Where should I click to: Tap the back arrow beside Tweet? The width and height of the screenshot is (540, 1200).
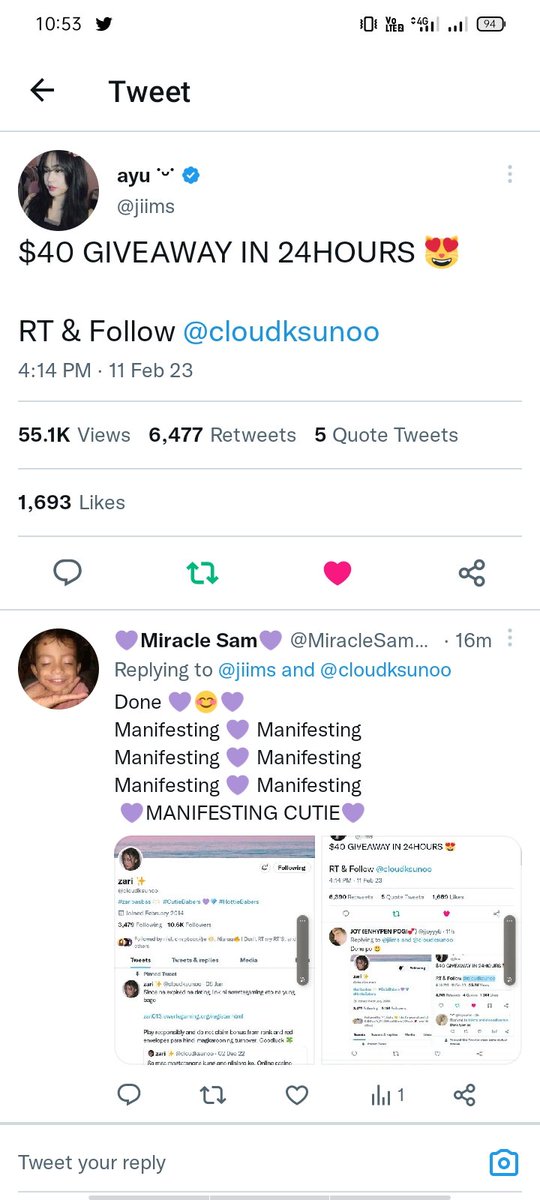(42, 91)
